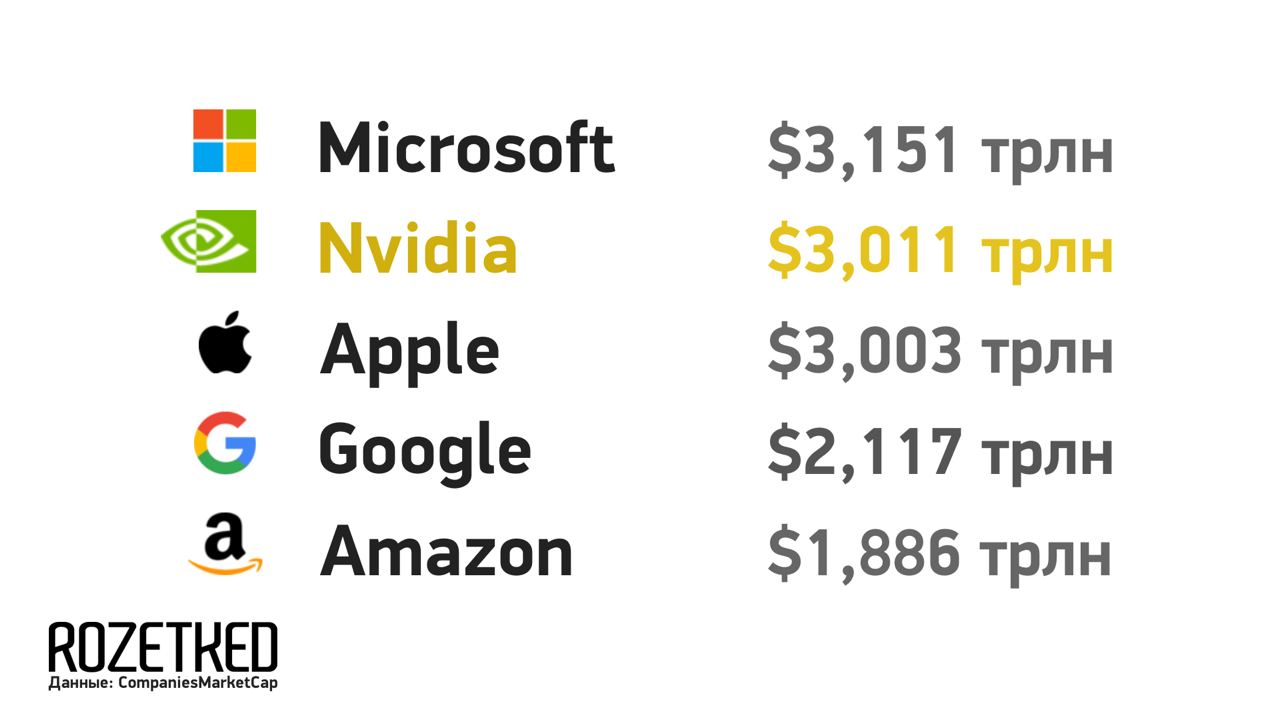Click the $3,151 figure for Microsoft
The width and height of the screenshot is (1280, 720).
point(864,150)
